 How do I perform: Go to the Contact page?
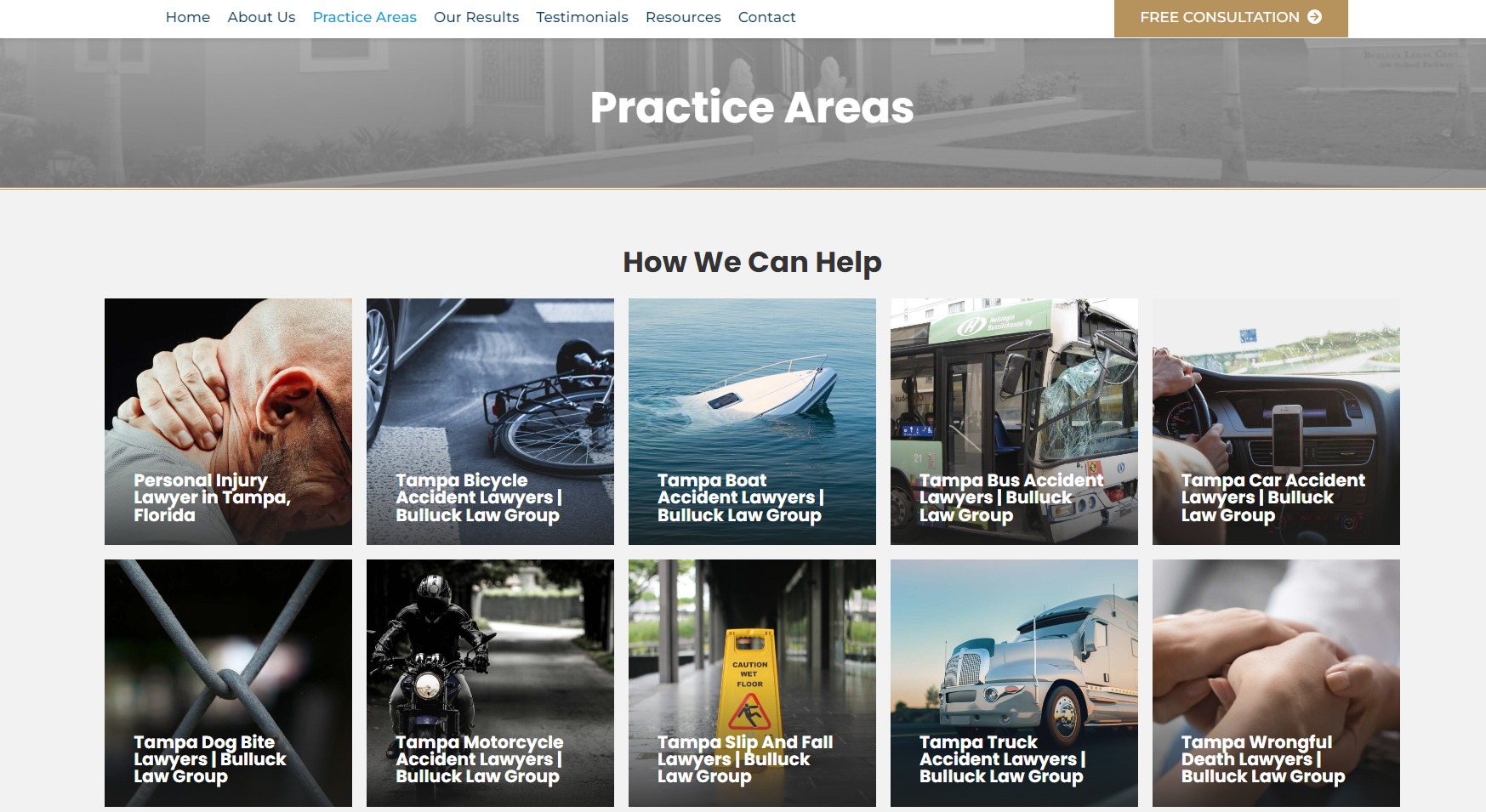pos(766,17)
